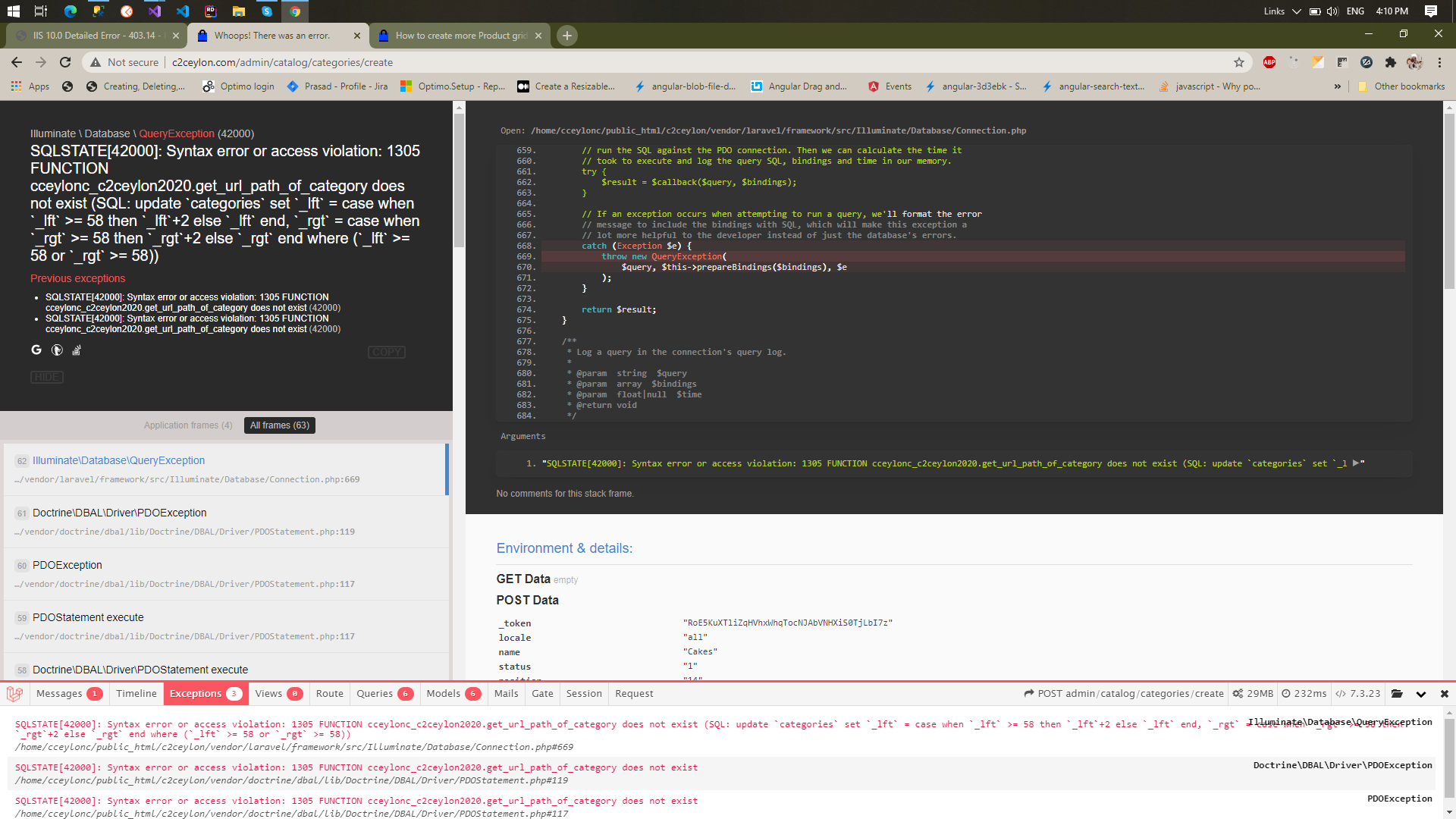Go back to the previous page
This screenshot has height=819, width=1456.
coord(17,62)
